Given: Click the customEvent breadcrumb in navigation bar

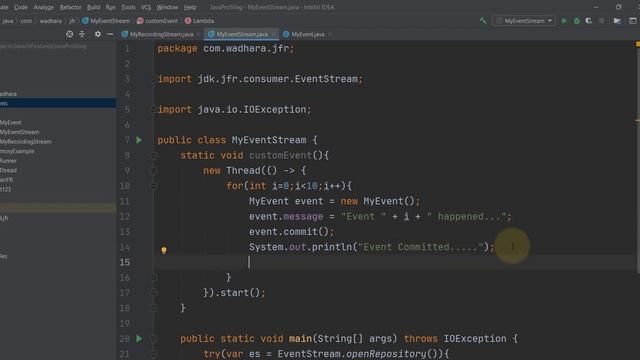Looking at the screenshot, I should click(x=157, y=21).
